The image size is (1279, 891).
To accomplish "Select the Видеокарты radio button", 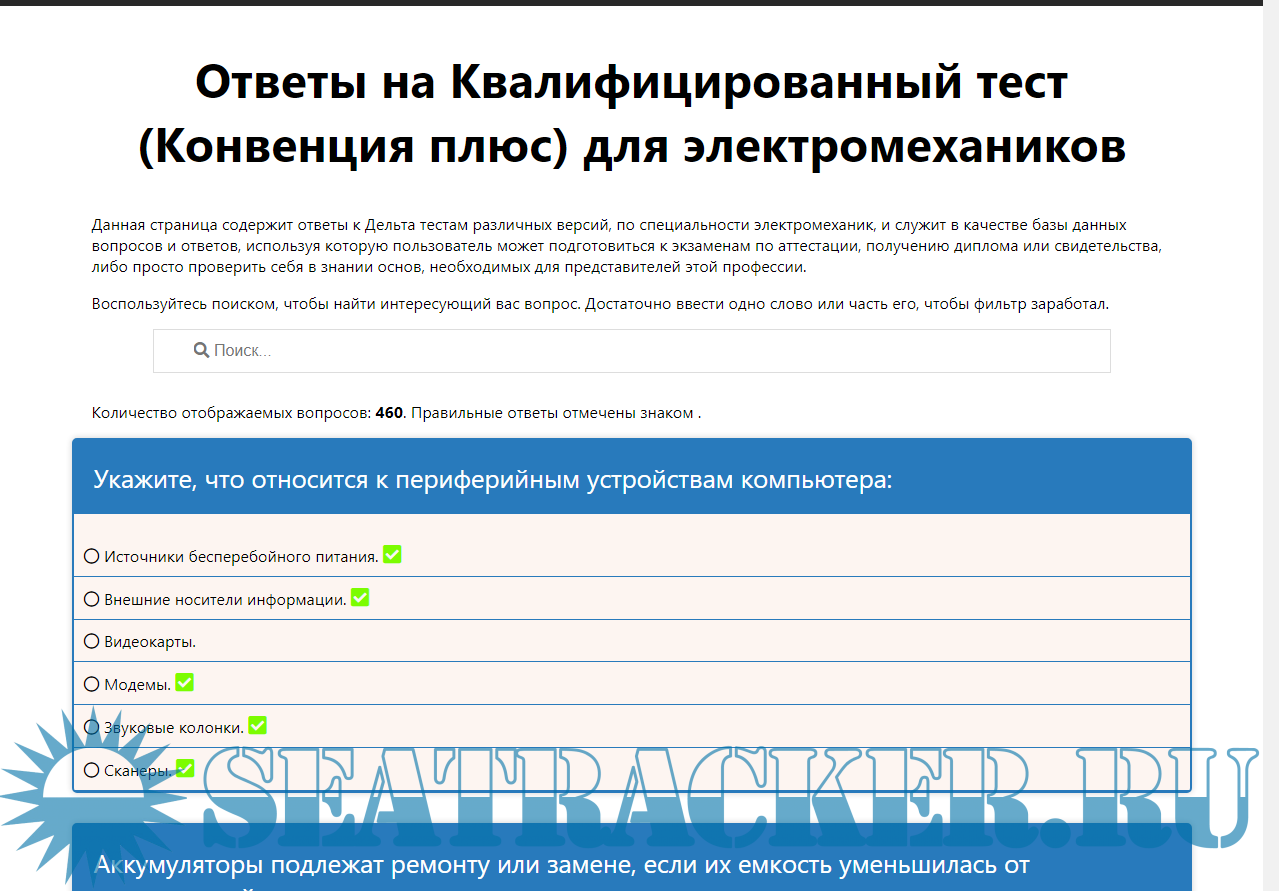I will (92, 641).
